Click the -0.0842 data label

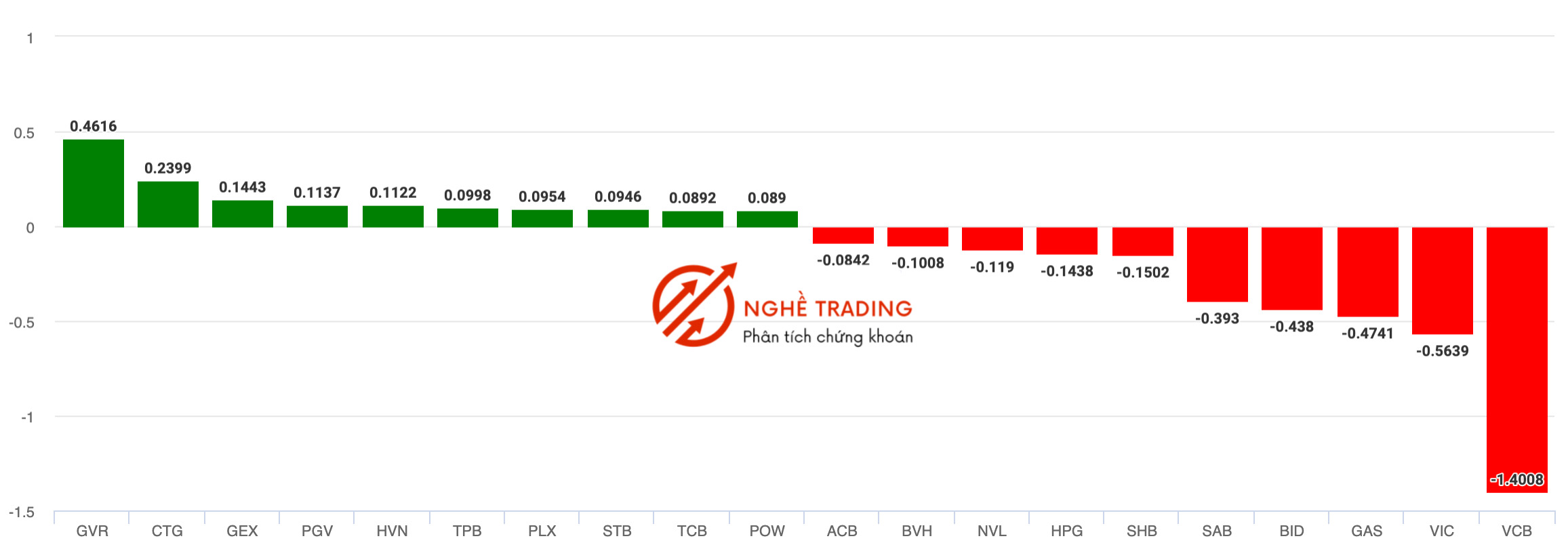(x=843, y=261)
